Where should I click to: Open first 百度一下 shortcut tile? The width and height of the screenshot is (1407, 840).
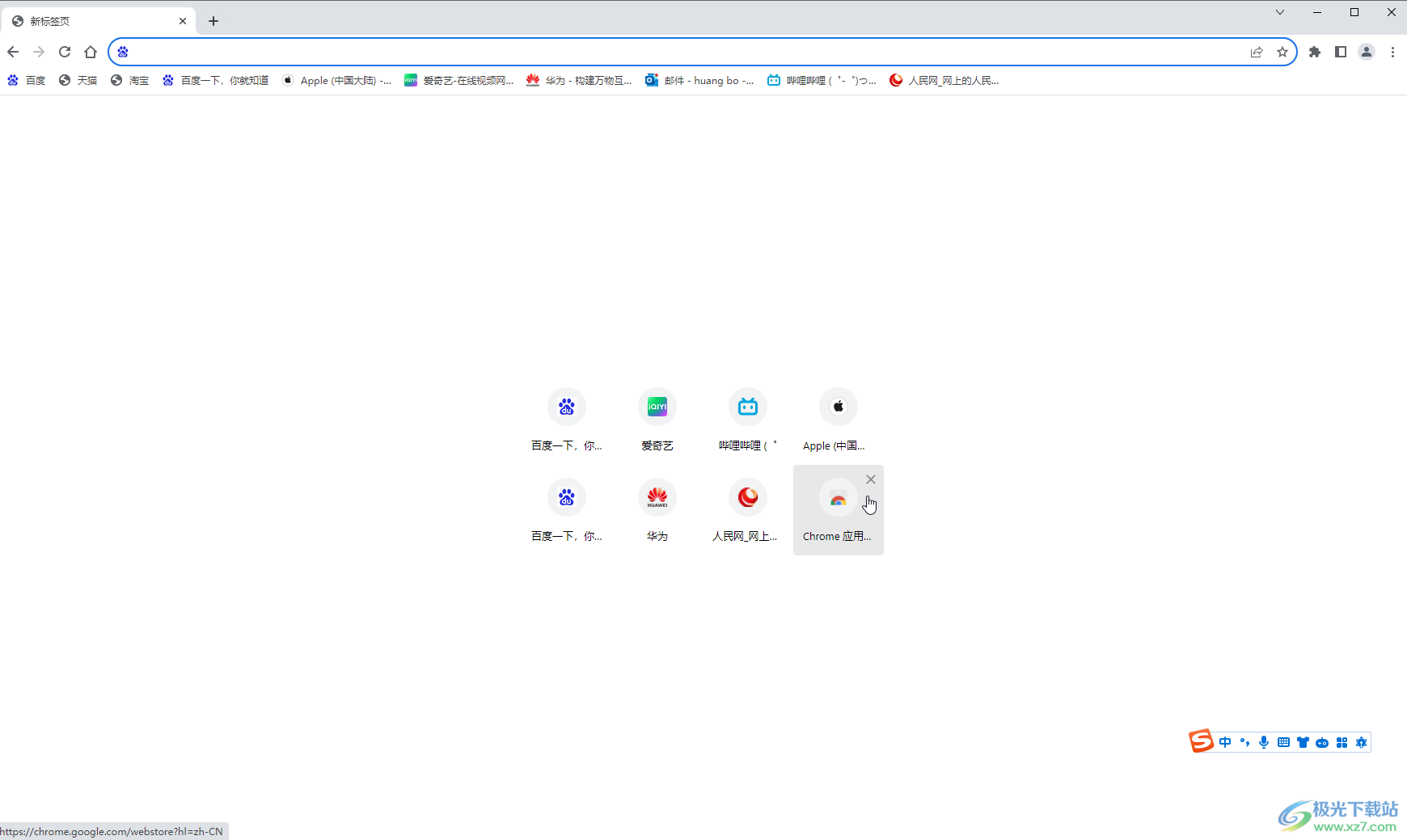[567, 420]
